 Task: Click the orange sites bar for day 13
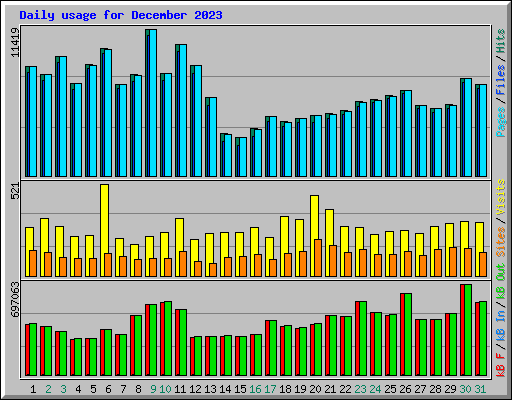(x=213, y=270)
